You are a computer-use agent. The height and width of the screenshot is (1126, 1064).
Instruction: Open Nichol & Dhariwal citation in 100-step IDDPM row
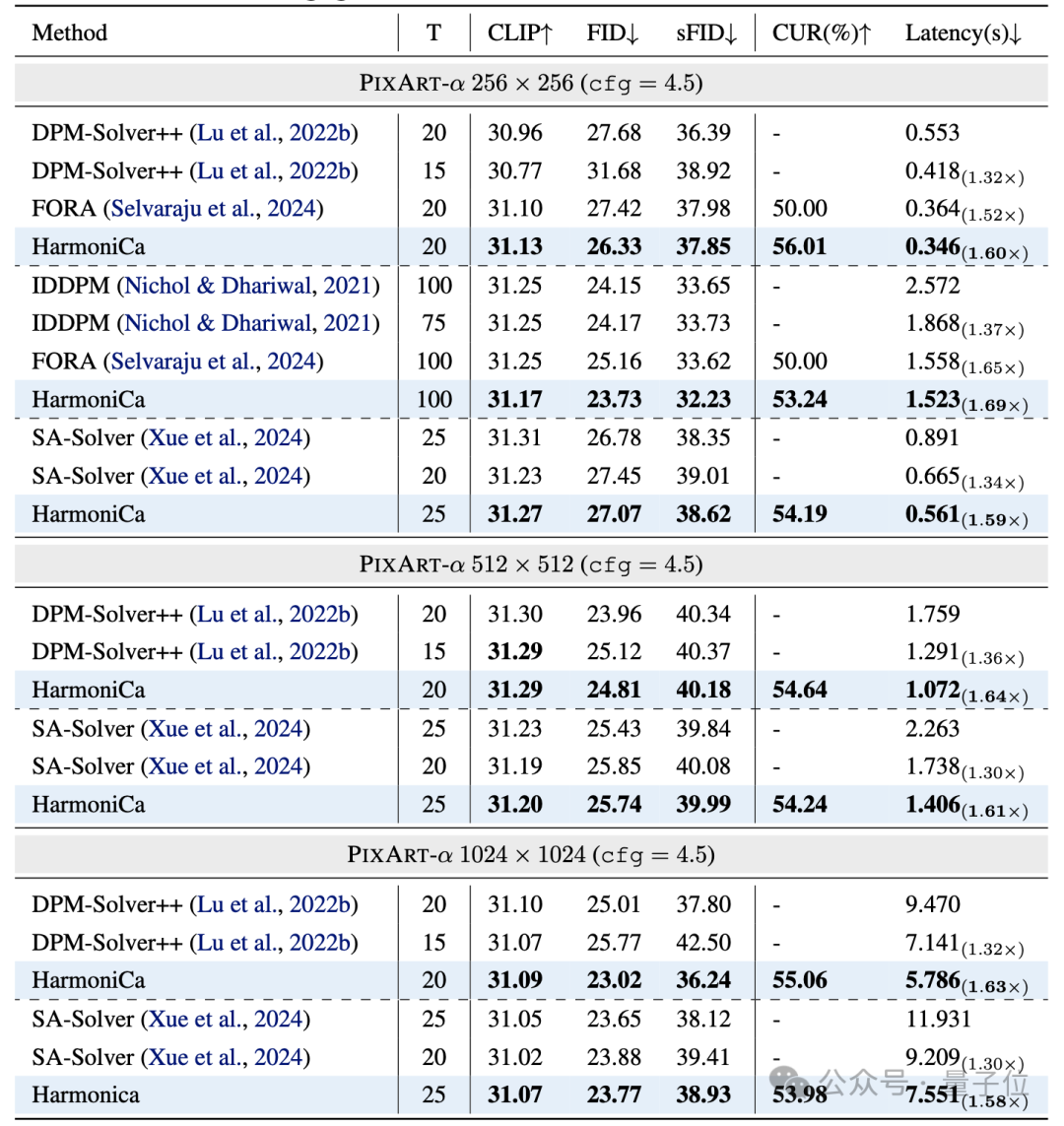click(x=248, y=286)
